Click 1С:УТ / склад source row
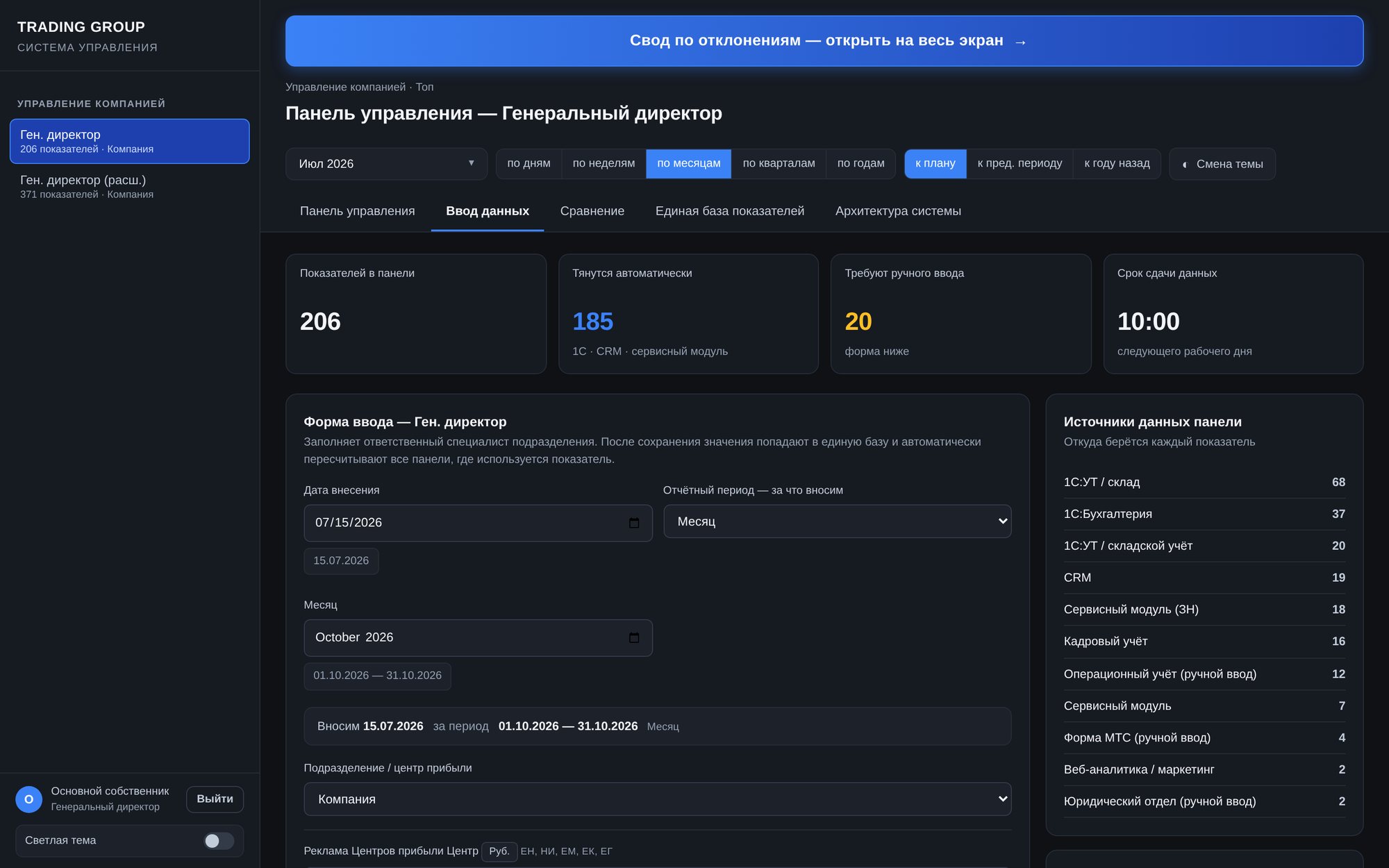This screenshot has width=1389, height=868. coord(1204,482)
